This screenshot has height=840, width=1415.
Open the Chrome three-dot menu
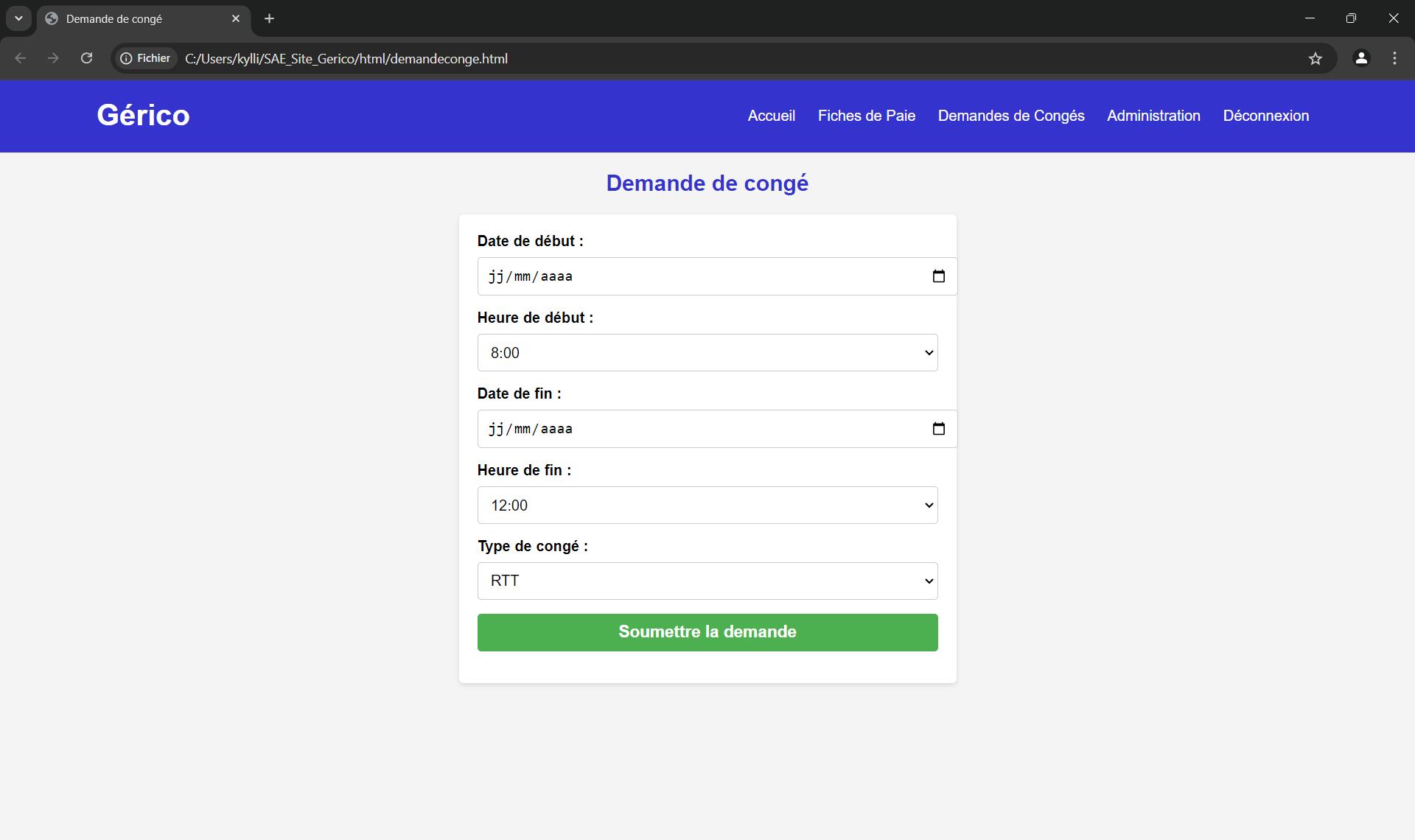pos(1394,58)
